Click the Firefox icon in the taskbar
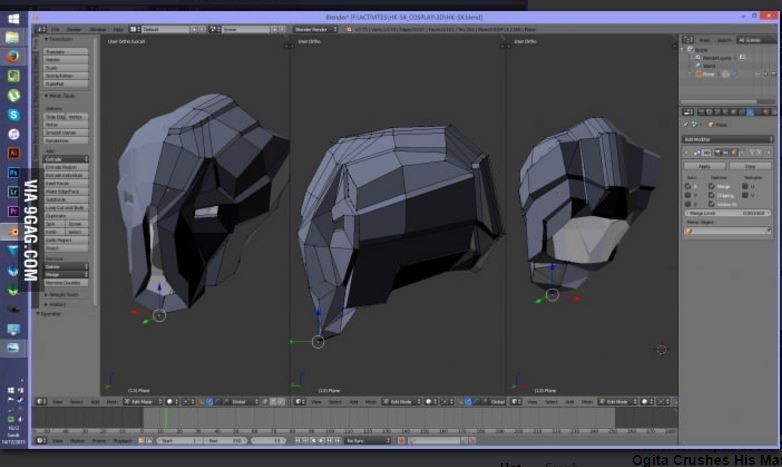 [x=13, y=56]
